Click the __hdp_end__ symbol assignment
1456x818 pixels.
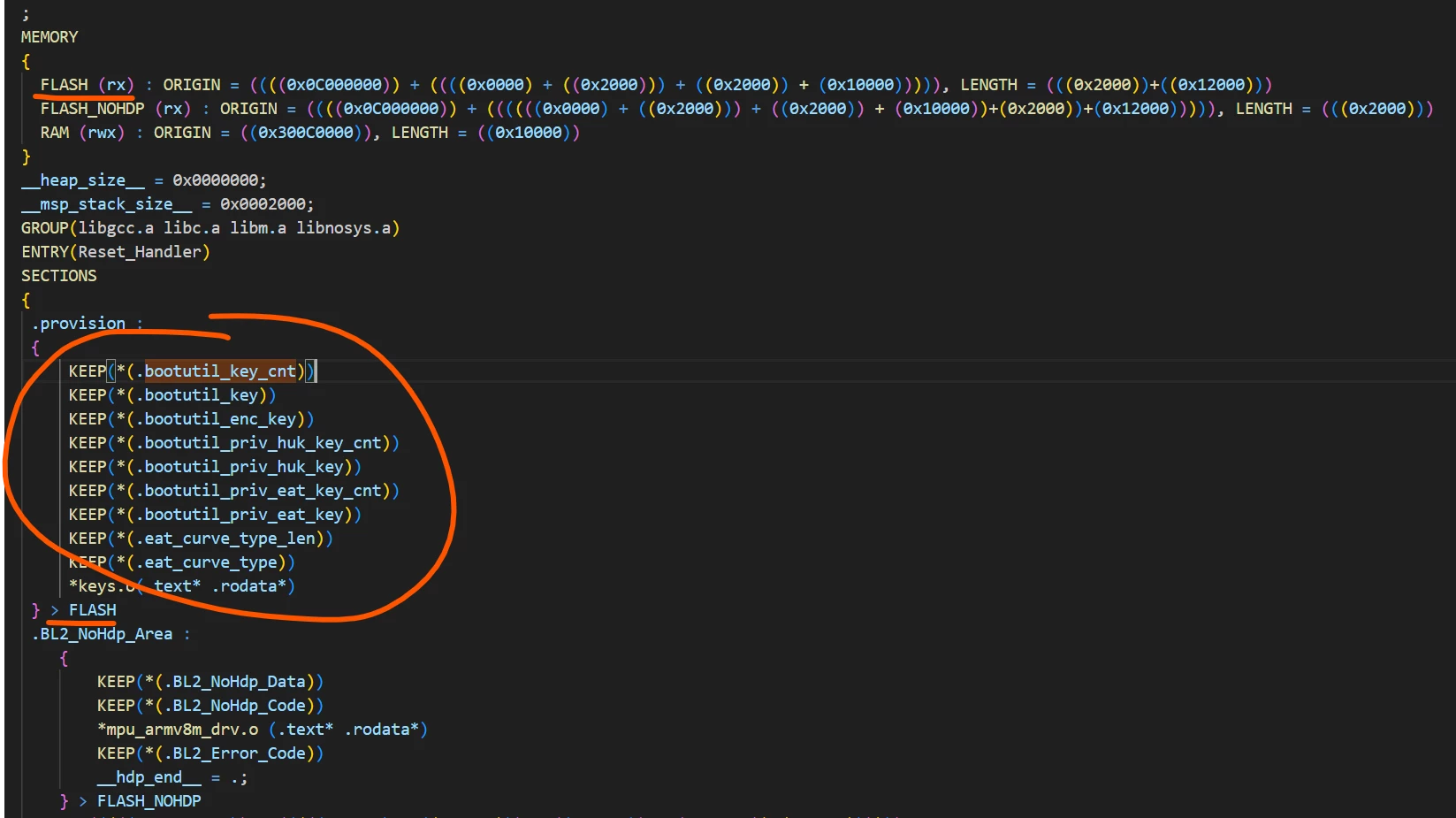[172, 777]
